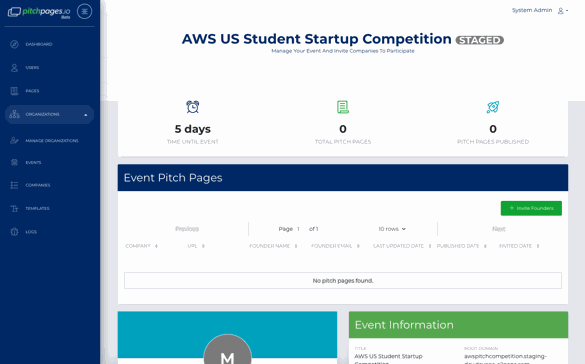
Task: Select the Templates text icon in sidebar
Action: pyautogui.click(x=14, y=208)
